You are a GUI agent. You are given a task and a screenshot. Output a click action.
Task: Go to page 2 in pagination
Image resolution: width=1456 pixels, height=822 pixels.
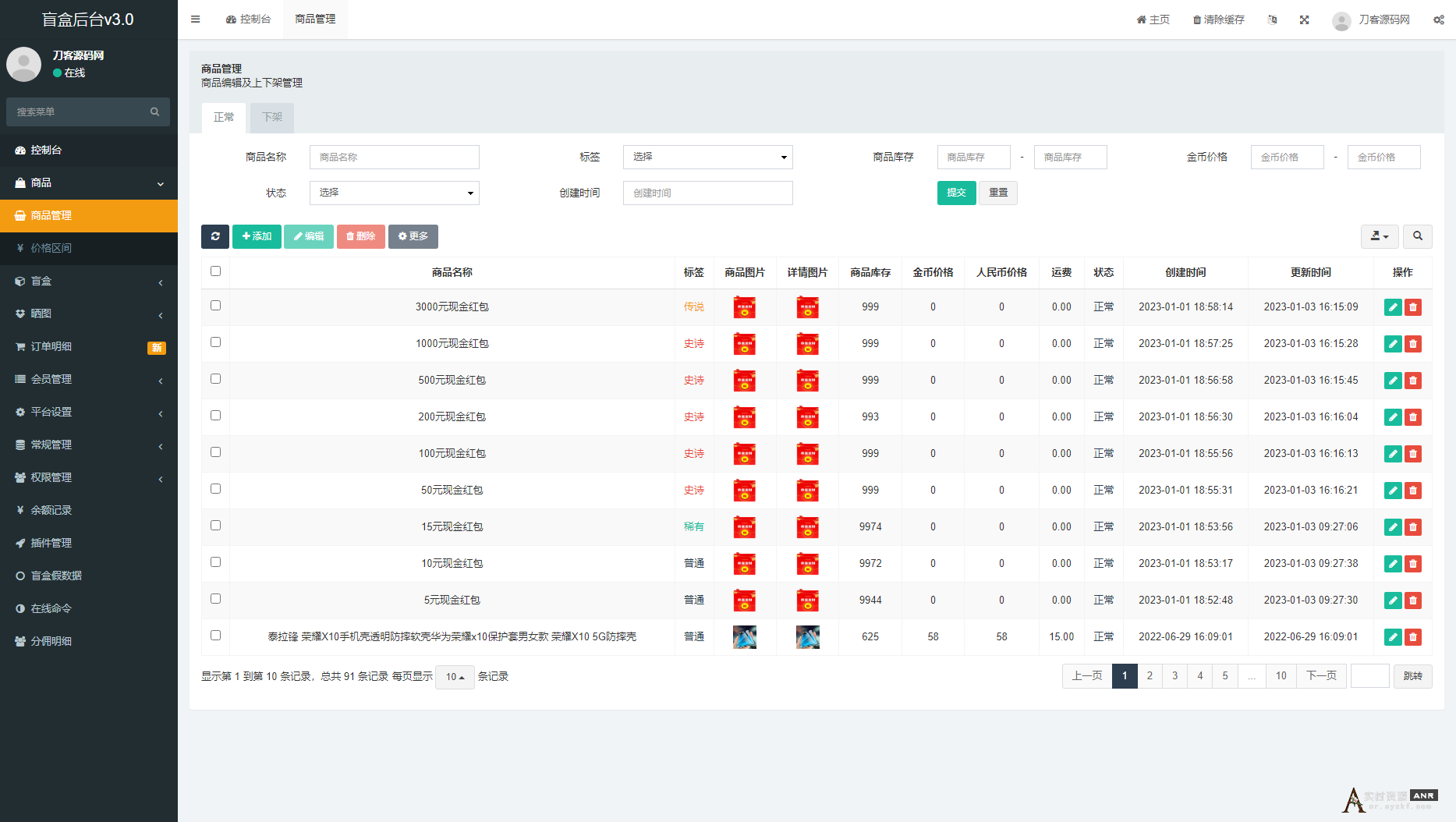1150,676
